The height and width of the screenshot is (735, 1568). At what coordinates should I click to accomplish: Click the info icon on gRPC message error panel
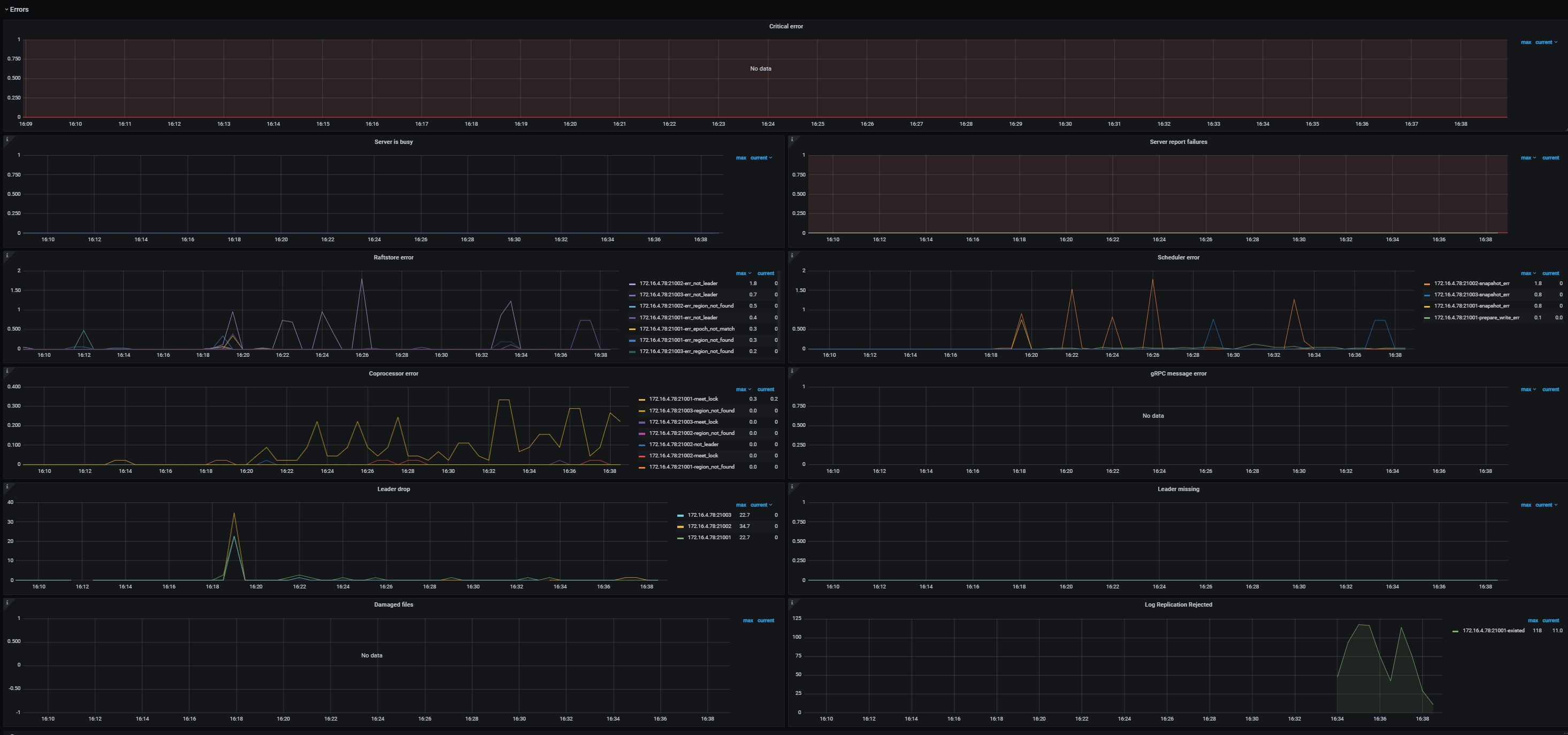(x=792, y=370)
